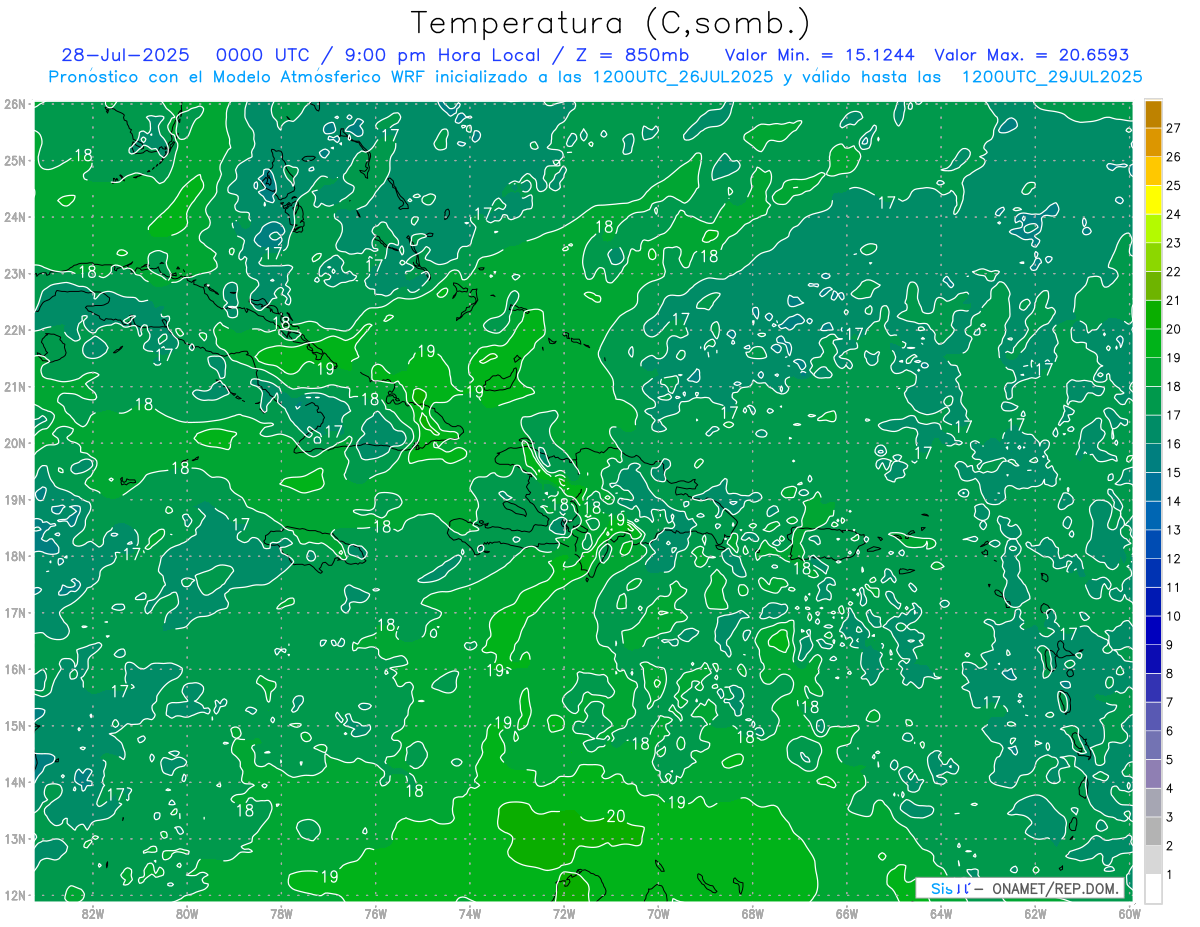Click the colorbar scale label '6'

(x=1169, y=731)
